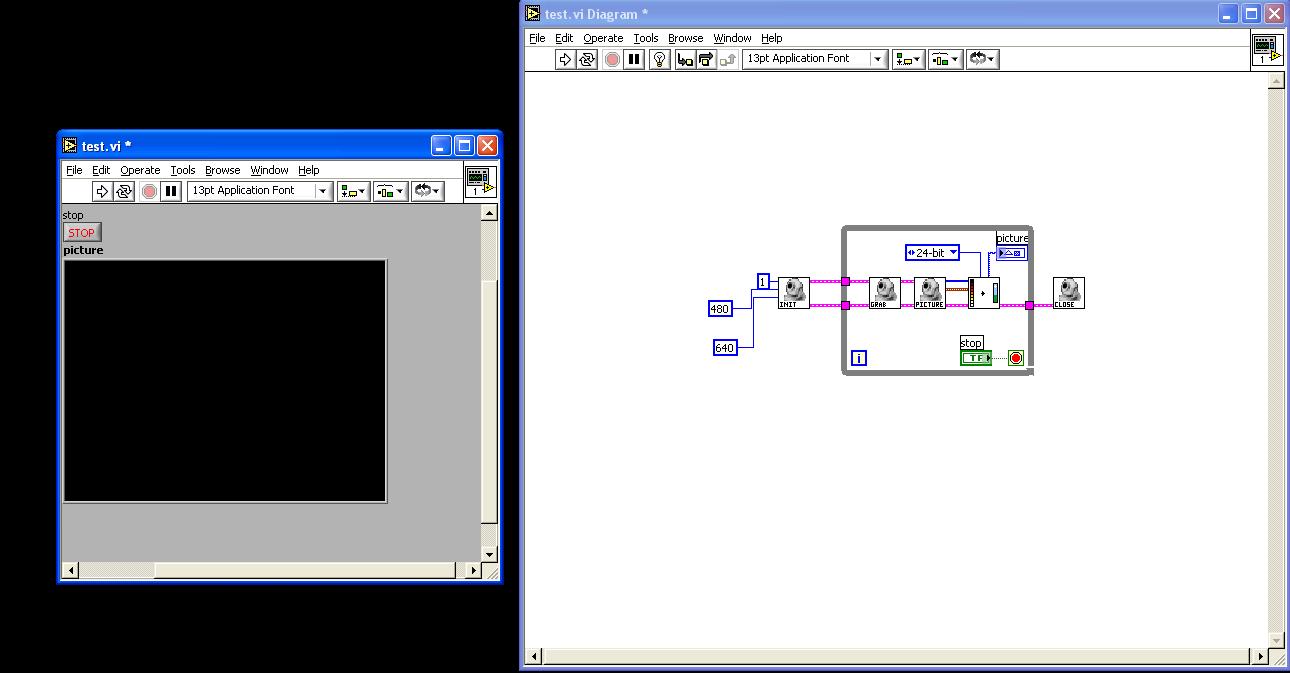Open Align Objects dropdown in Diagram window

(908, 59)
